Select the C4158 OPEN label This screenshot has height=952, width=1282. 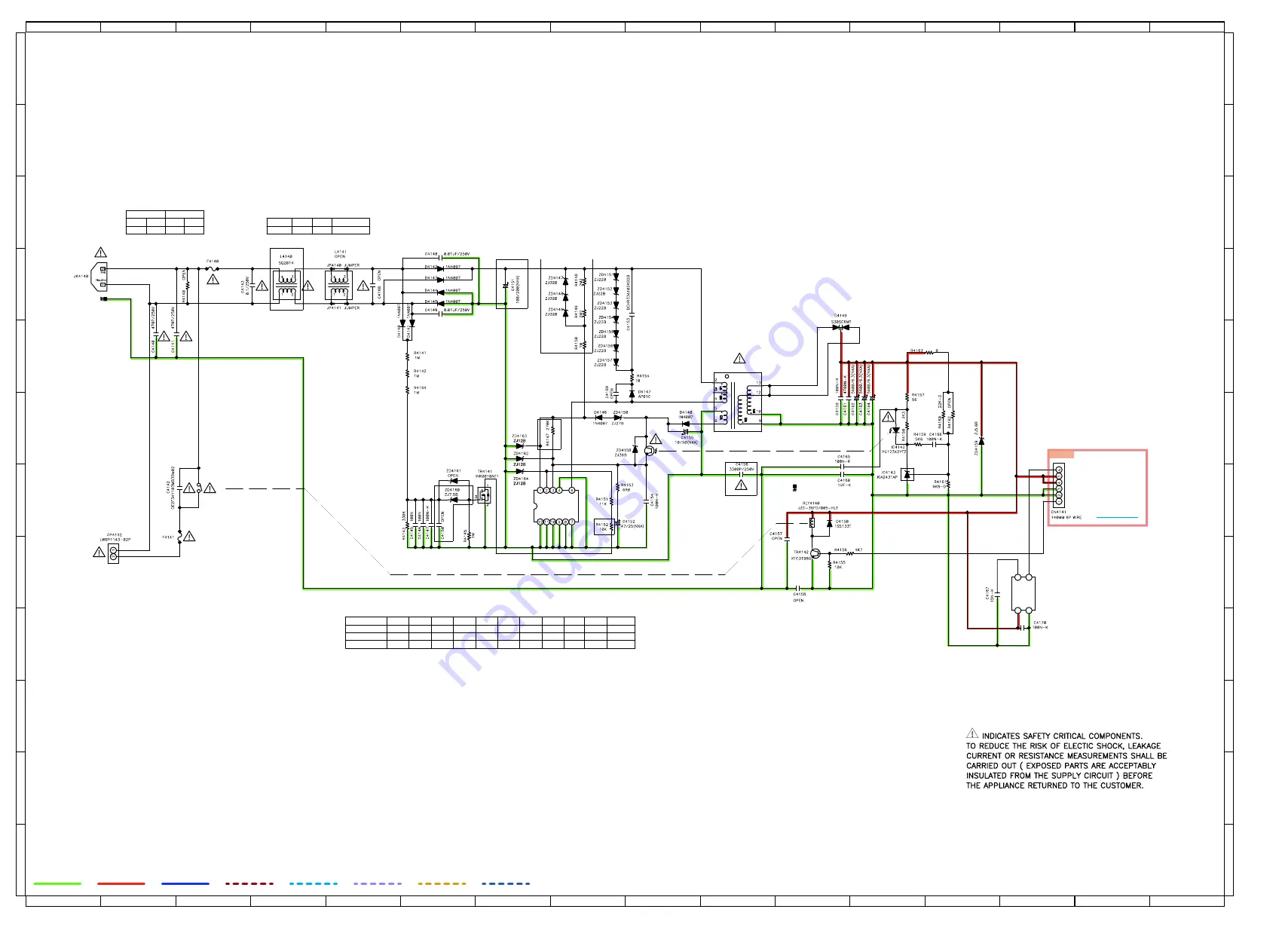coord(799,597)
